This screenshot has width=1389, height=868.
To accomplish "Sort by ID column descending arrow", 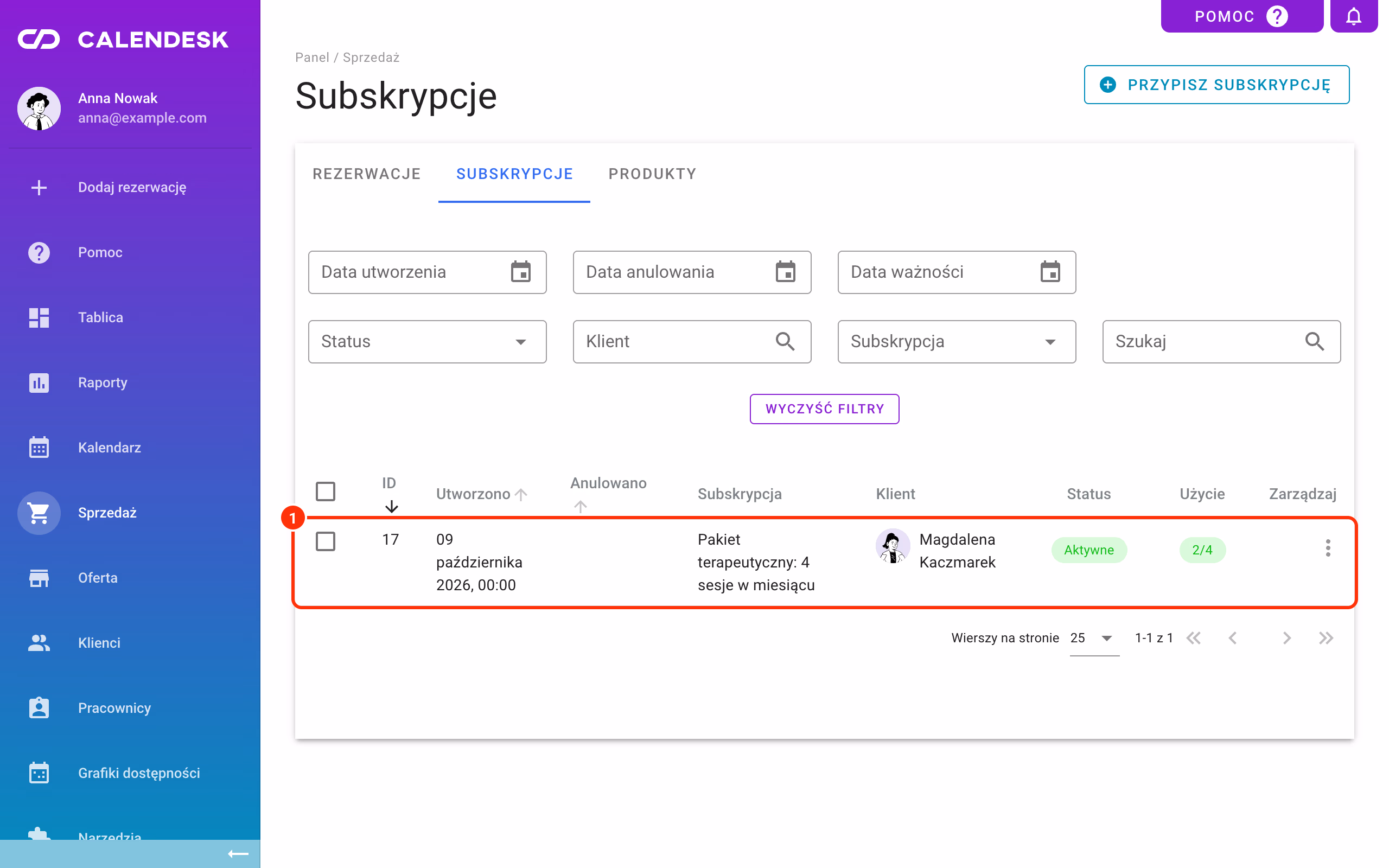I will [391, 506].
